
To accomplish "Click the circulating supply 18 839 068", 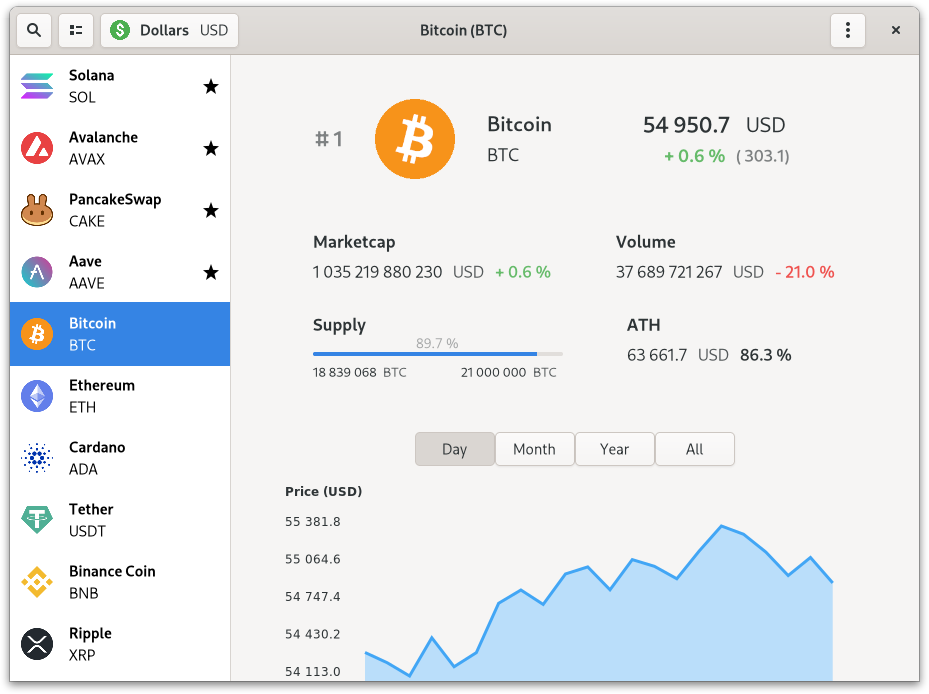I will pos(345,372).
